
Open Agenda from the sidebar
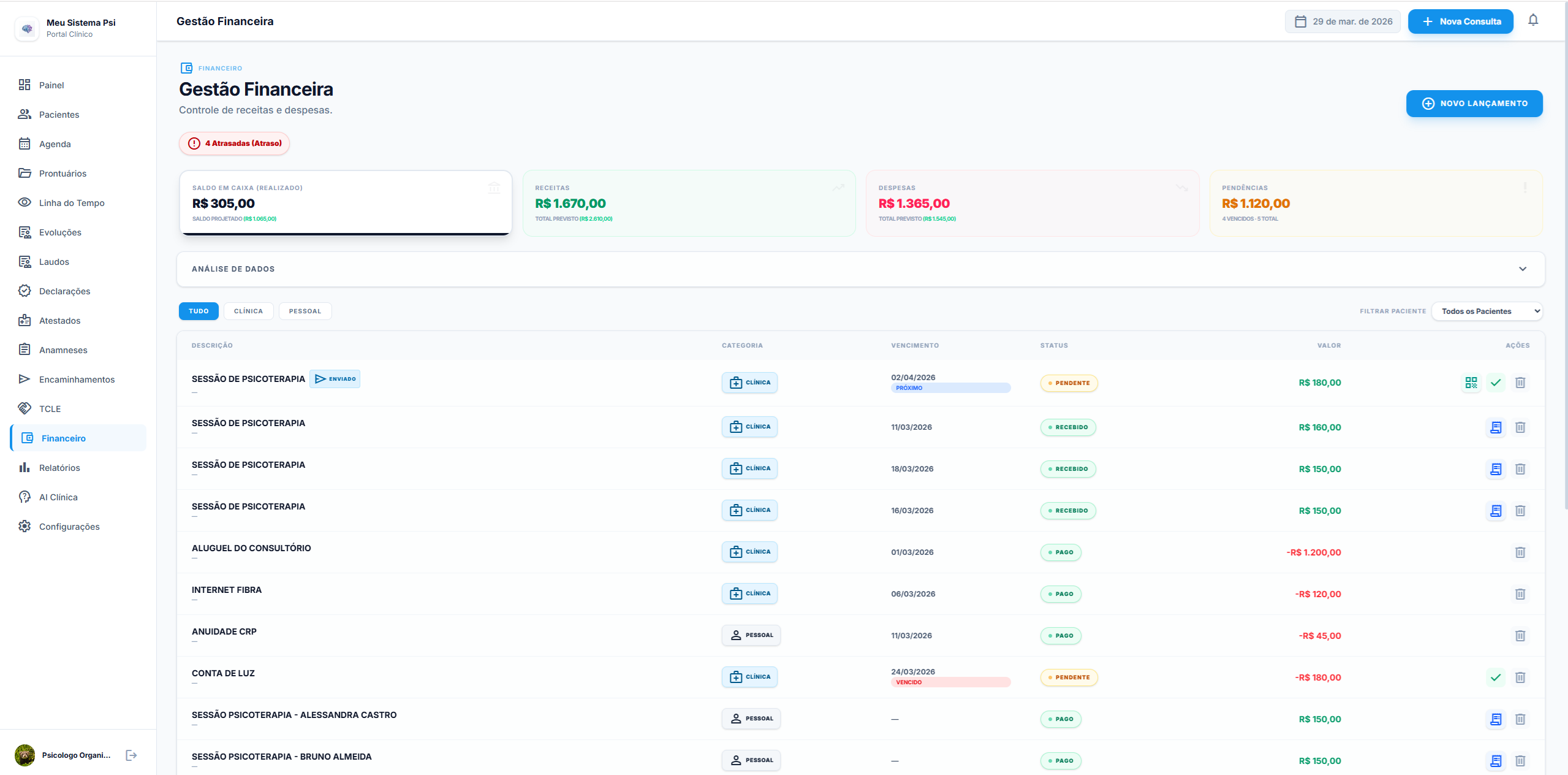tap(78, 144)
